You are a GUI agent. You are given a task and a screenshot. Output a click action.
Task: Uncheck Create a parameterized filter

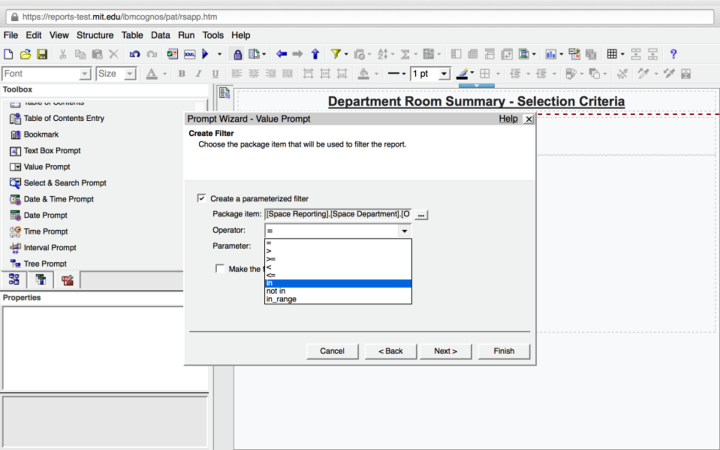[x=202, y=198]
